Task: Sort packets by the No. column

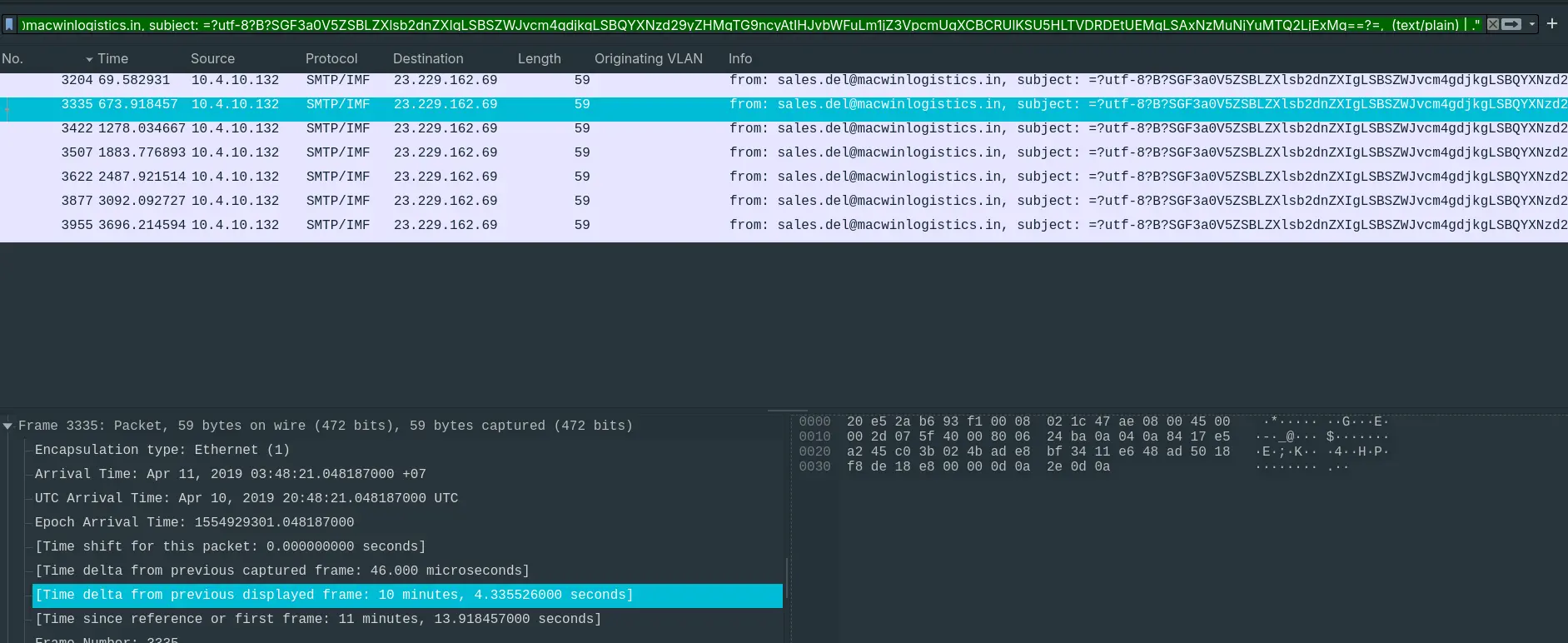Action: [x=12, y=58]
